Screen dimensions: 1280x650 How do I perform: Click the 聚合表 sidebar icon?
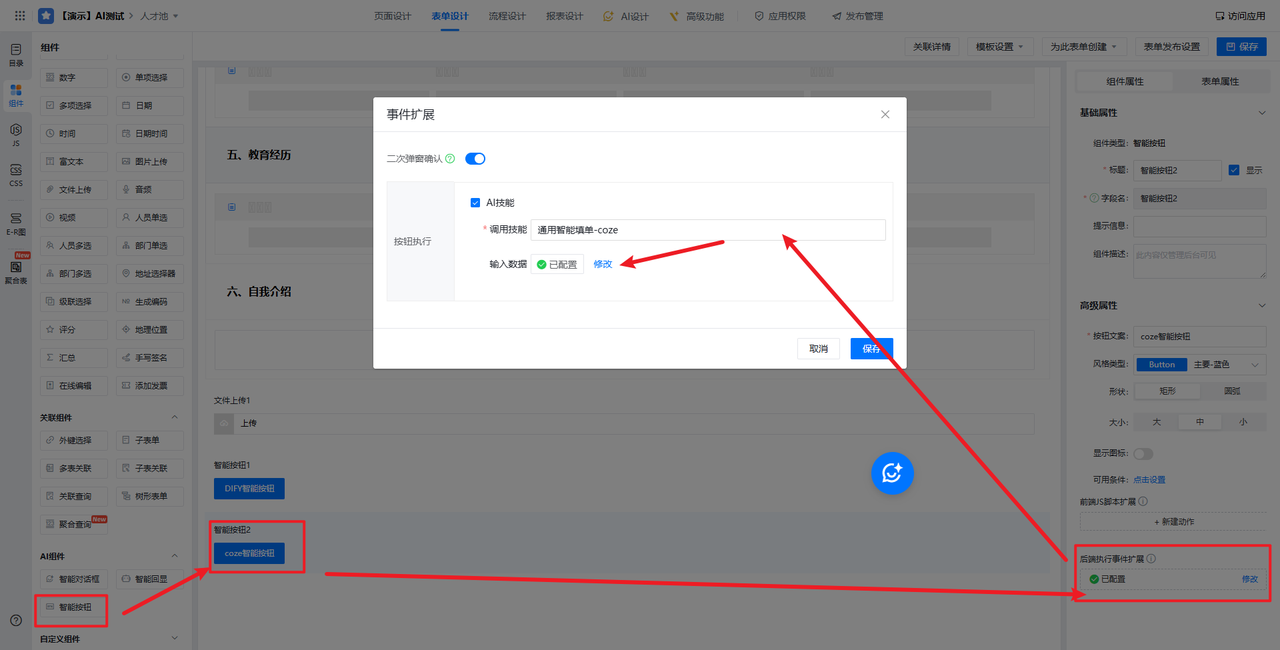point(16,271)
